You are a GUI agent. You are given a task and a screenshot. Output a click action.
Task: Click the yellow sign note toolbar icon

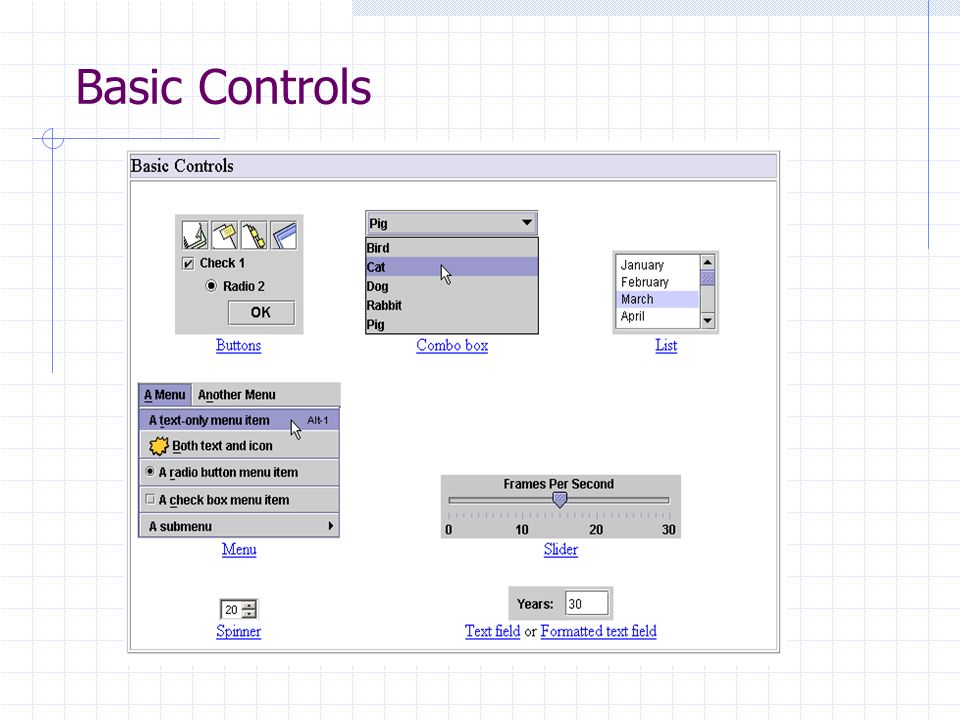[225, 235]
